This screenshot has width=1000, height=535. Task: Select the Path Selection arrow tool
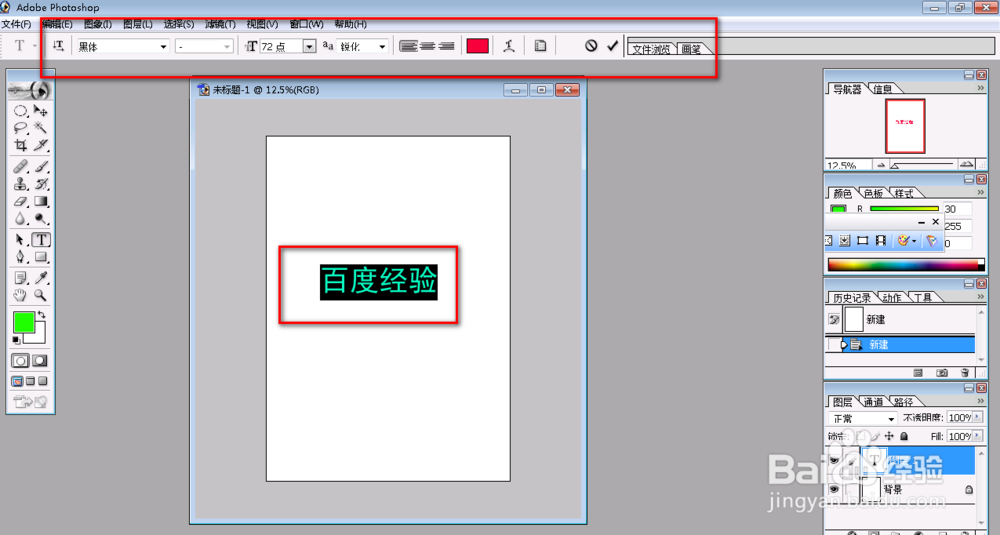(x=20, y=240)
